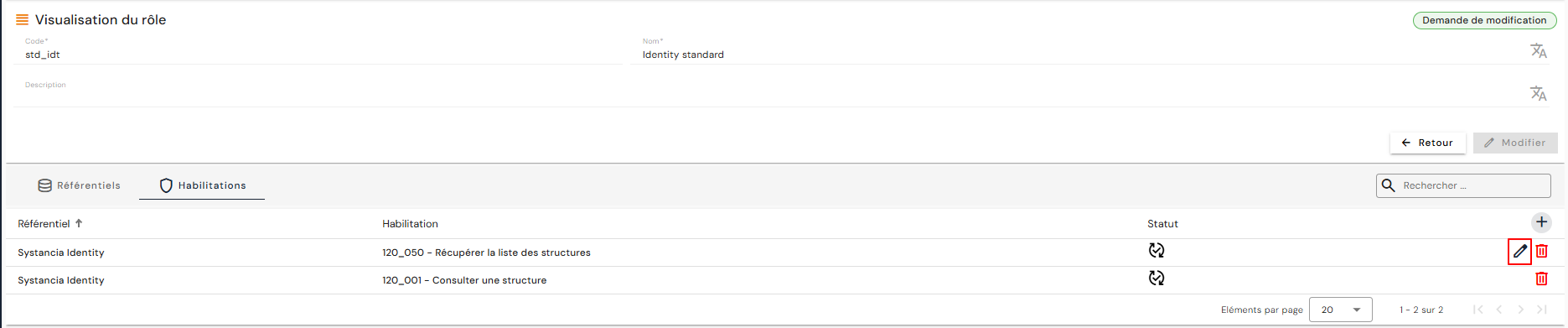Screen dimensions: 1568x328
Task: Focus the Rechercher search field
Action: (x=1463, y=185)
